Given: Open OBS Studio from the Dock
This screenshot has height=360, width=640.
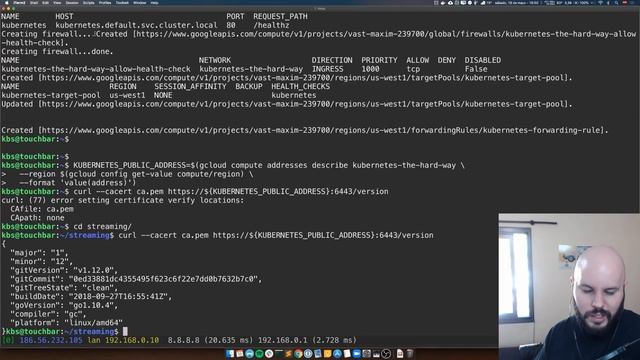Looking at the screenshot, I should 386,353.
